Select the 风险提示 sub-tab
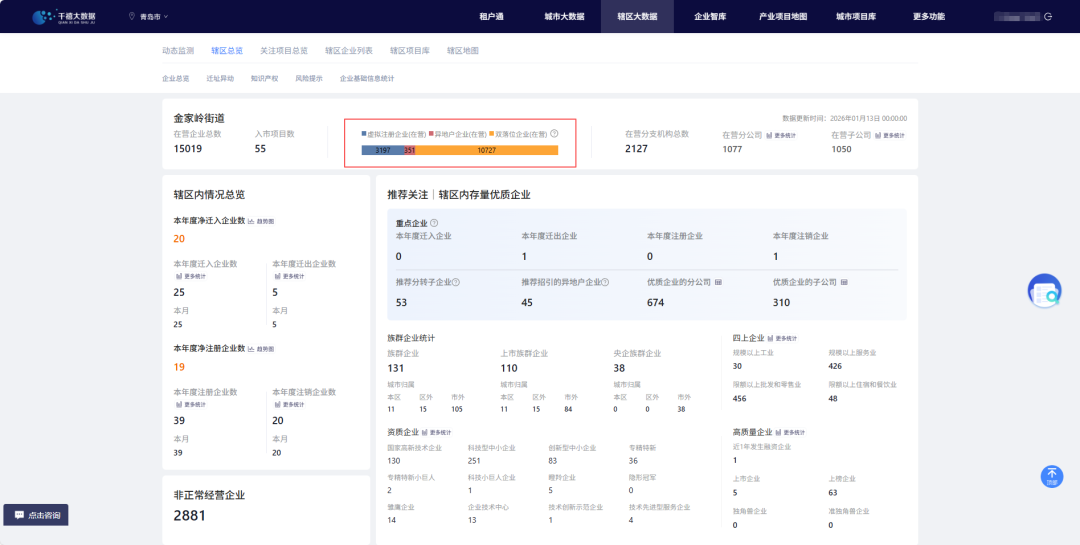1080x545 pixels. click(309, 79)
